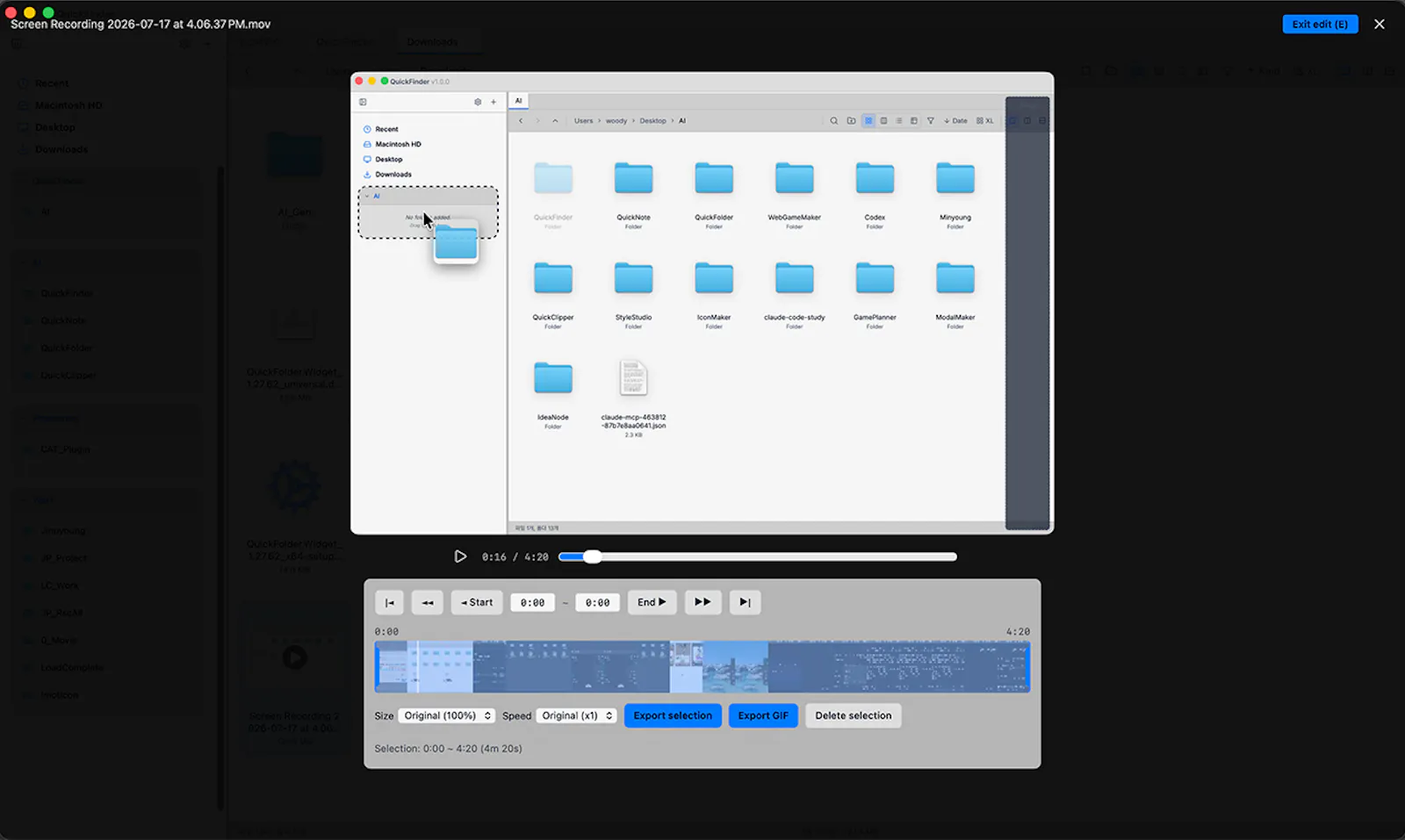Jump to the end with the skip-to-end icon
Image resolution: width=1405 pixels, height=840 pixels.
[x=745, y=602]
